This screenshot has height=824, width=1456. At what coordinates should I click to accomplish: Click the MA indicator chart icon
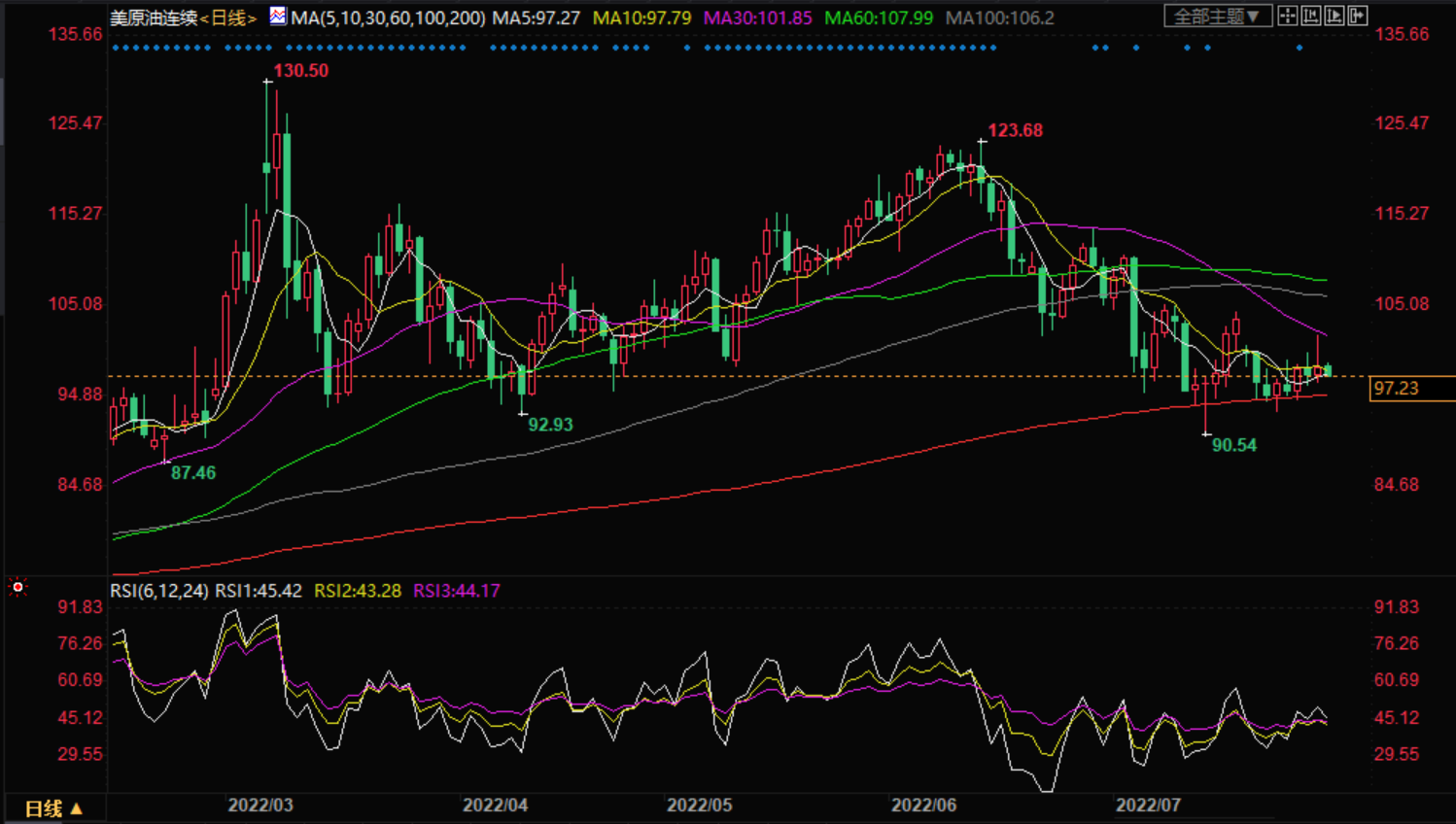pyautogui.click(x=278, y=16)
